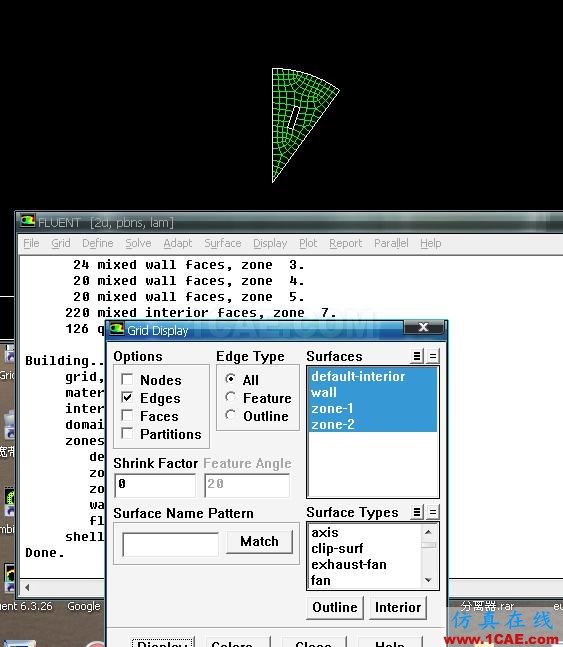Click the Grid Display dialog title icon
The image size is (563, 647).
click(x=117, y=330)
